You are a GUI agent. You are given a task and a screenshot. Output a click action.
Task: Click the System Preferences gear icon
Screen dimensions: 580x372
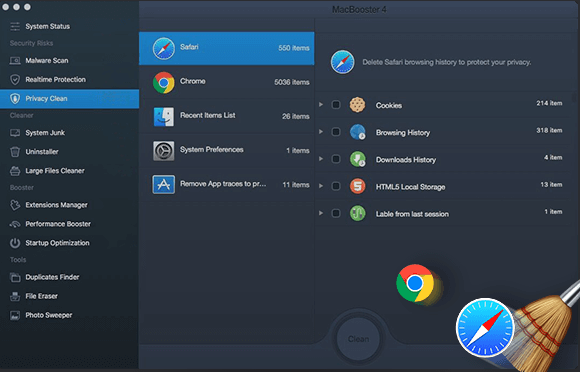pyautogui.click(x=163, y=151)
